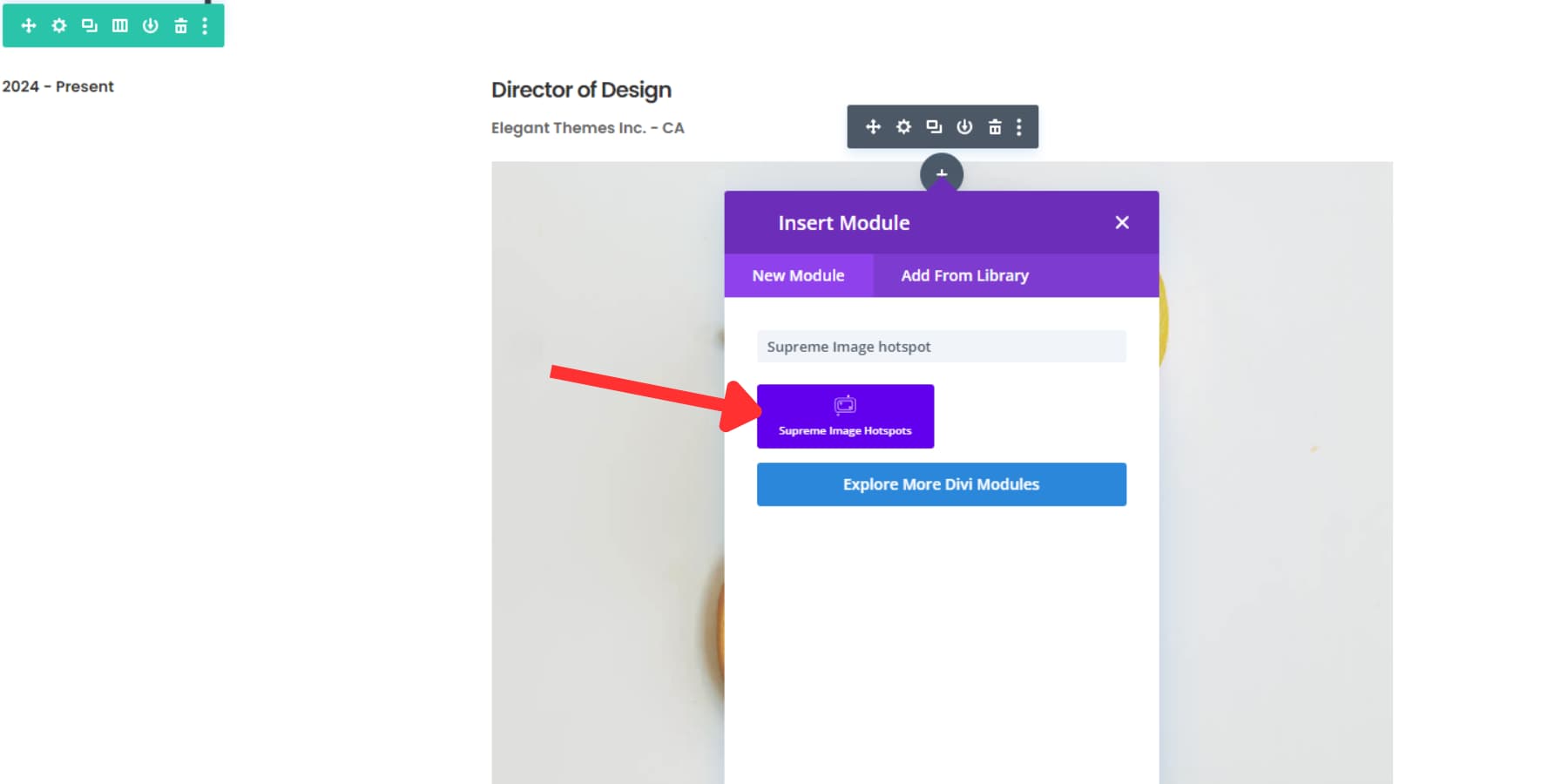1568x784 pixels.
Task: Open more options in green row toolbar
Action: click(x=205, y=25)
